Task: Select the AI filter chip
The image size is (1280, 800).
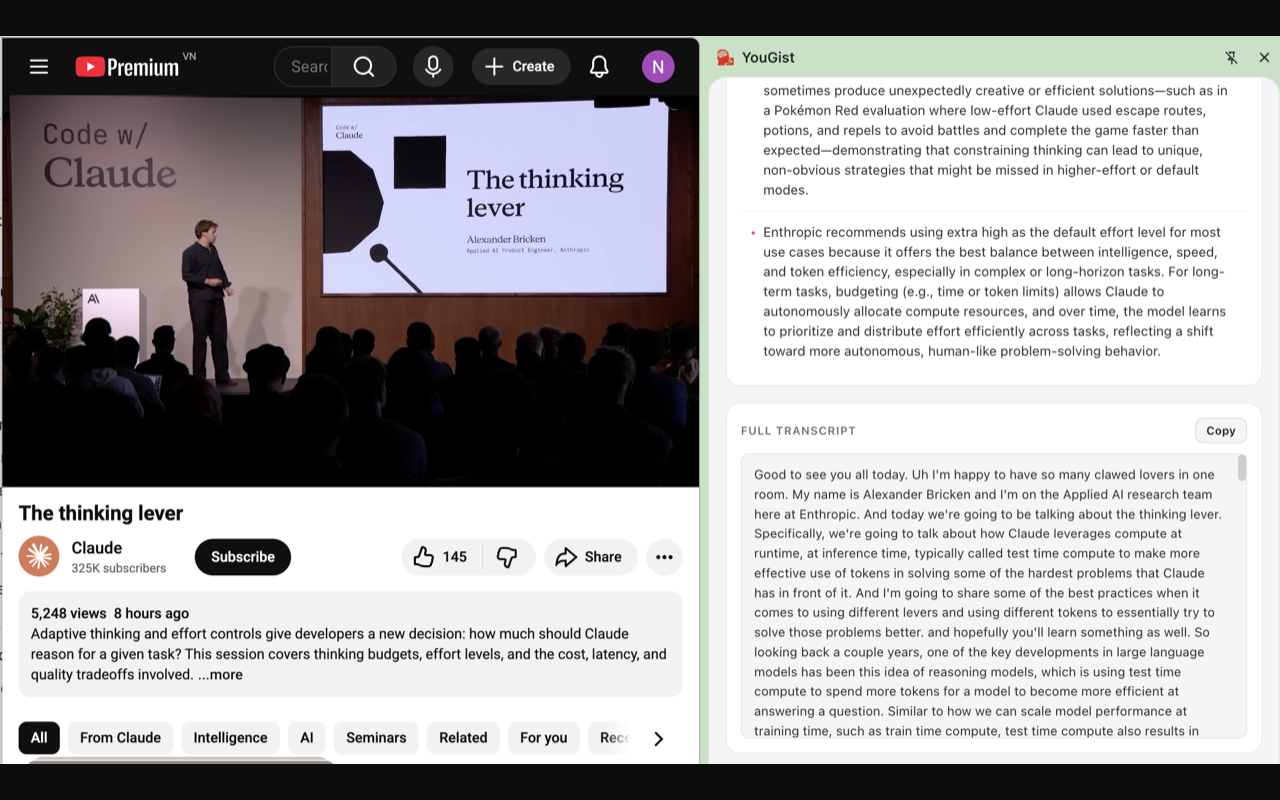Action: click(307, 738)
